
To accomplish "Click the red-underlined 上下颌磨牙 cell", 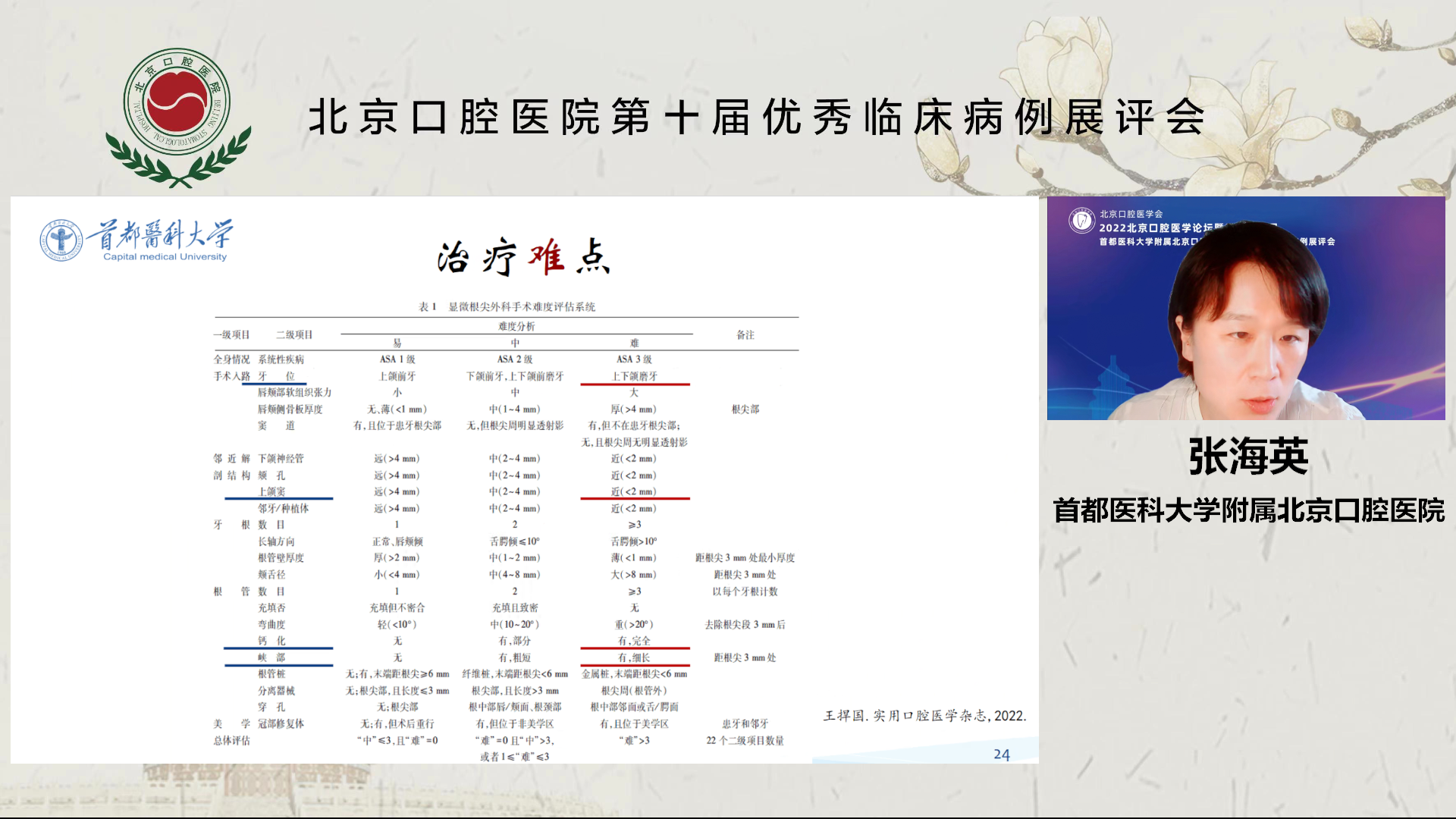I will pos(634,376).
